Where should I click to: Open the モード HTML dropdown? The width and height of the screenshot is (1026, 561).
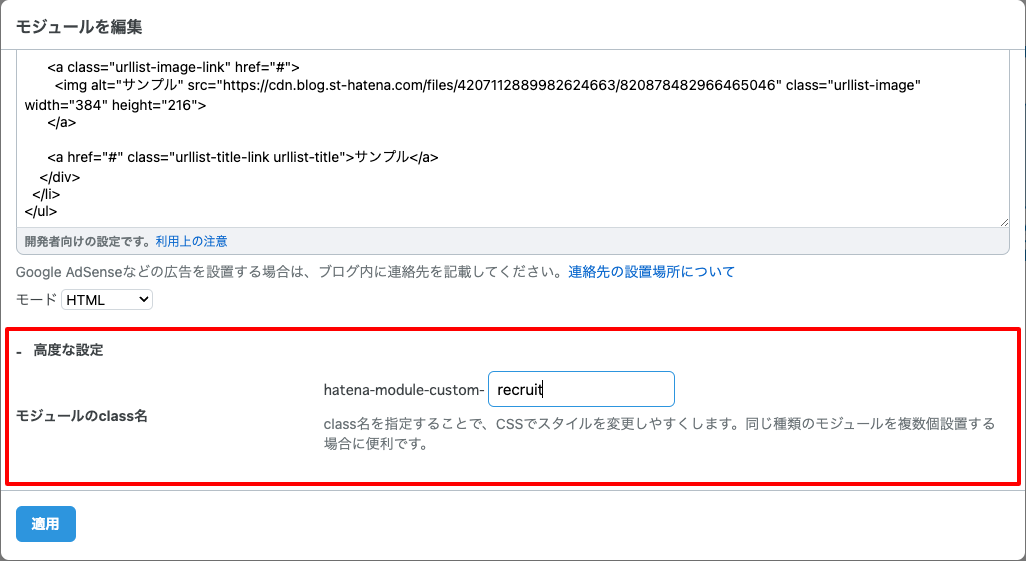(x=107, y=299)
